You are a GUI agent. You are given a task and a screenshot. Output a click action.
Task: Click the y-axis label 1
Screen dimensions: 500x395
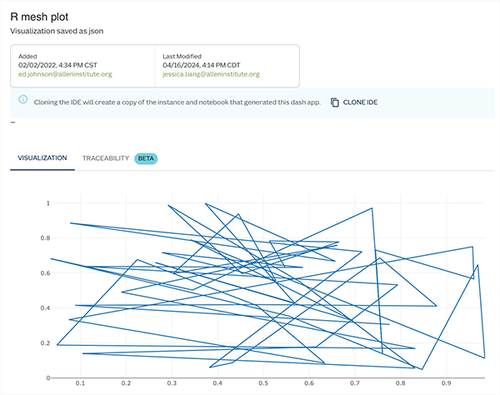pyautogui.click(x=48, y=203)
